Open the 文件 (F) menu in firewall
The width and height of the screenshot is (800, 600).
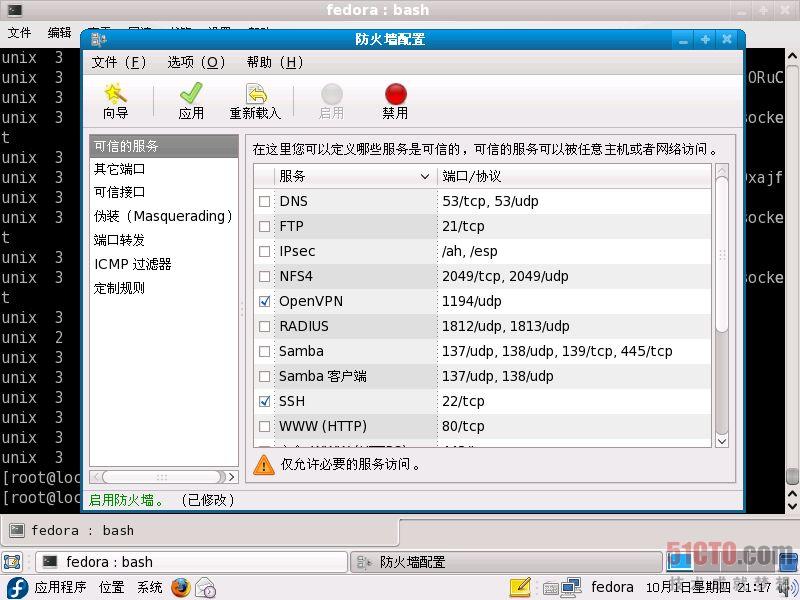click(x=118, y=62)
